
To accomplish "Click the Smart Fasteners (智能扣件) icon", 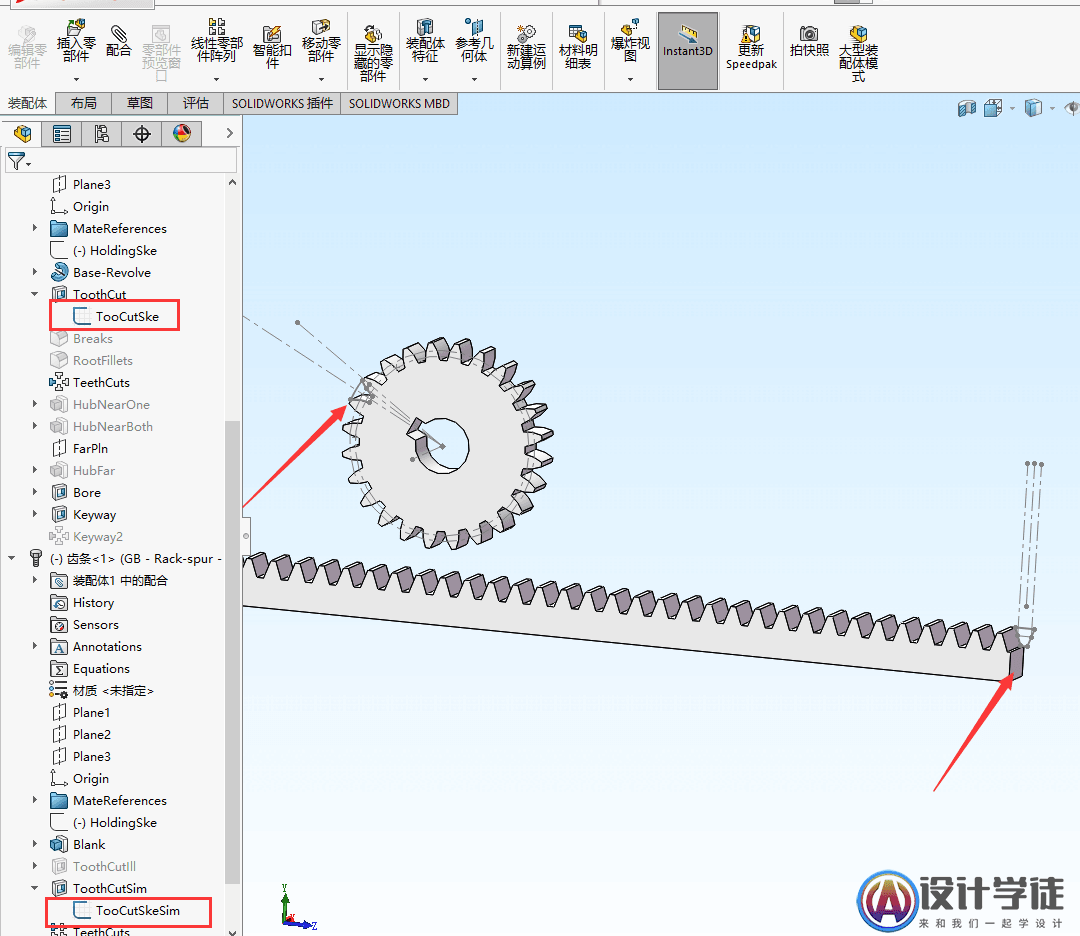I will (272, 47).
